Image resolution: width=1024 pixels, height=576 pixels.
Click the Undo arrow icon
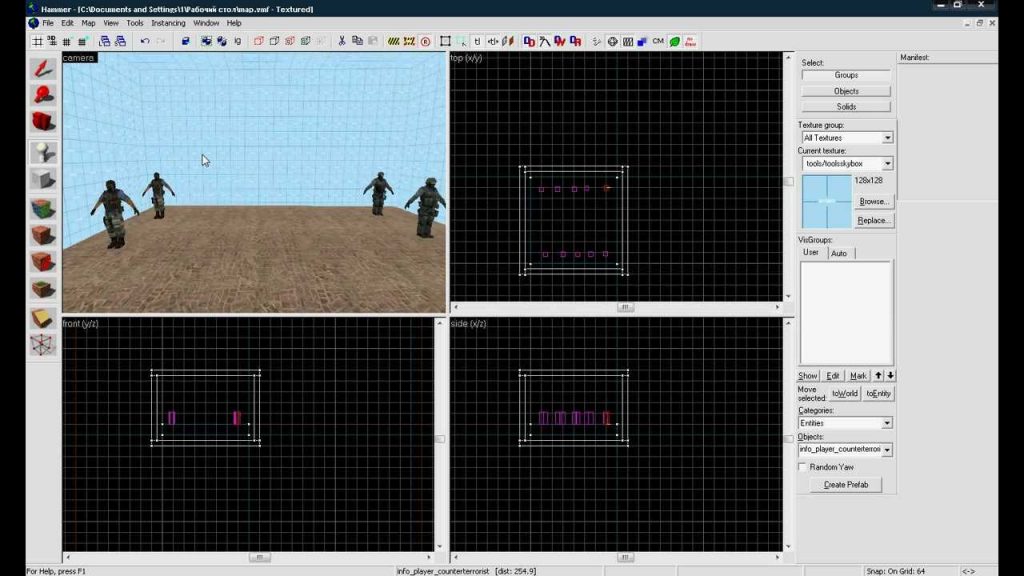145,41
